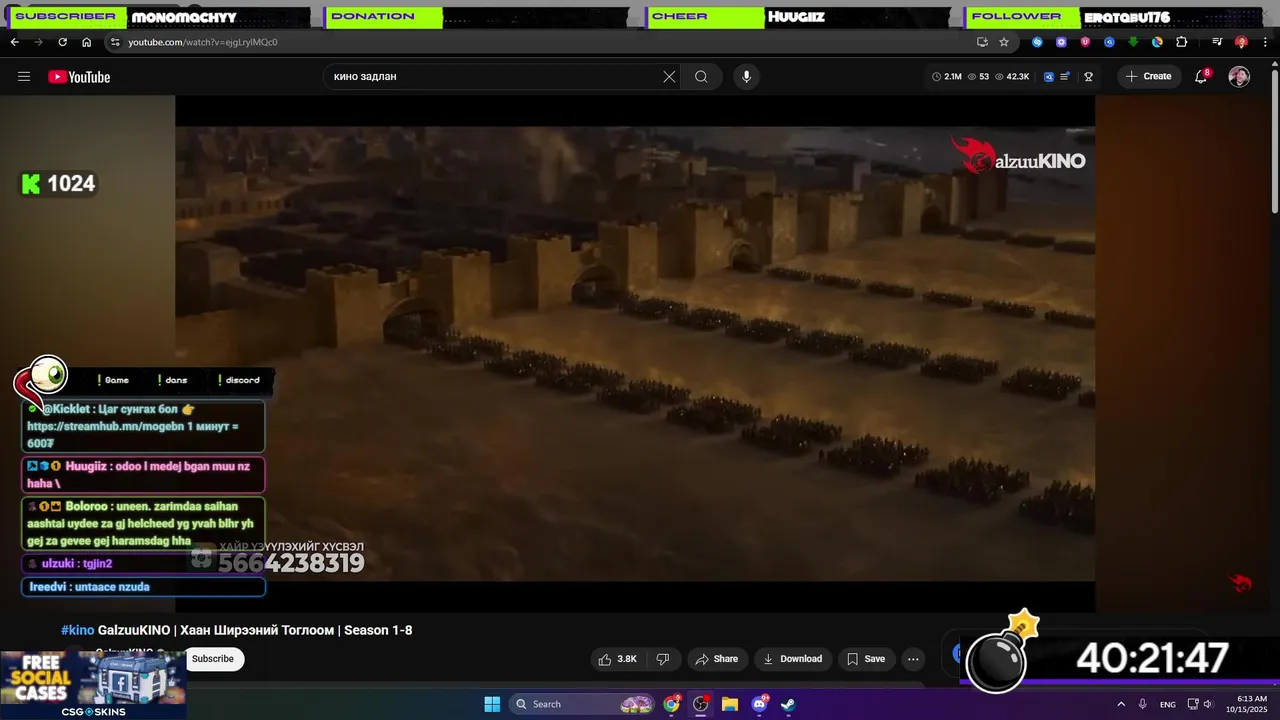Click the 2.1M clock stat
Screen dimensions: 1280x720
point(947,77)
